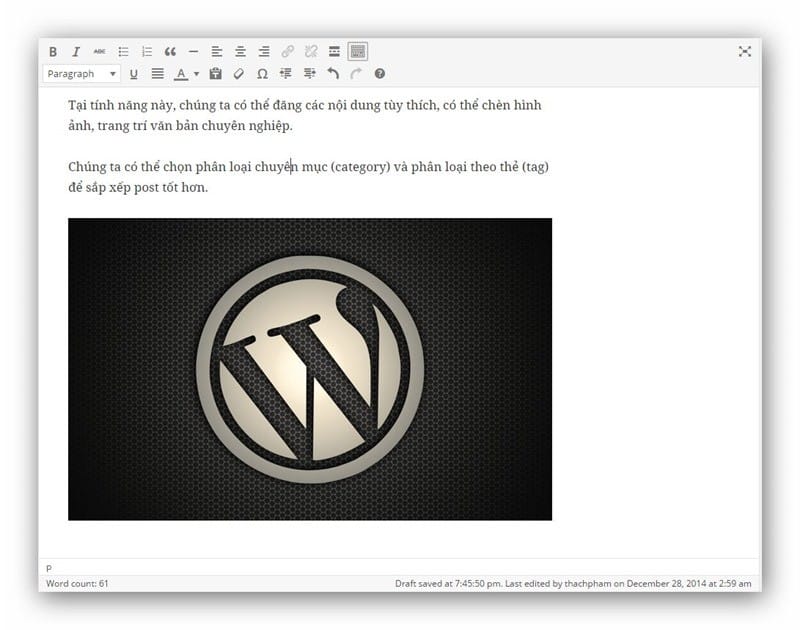
Task: Toggle bold formatting
Action: [53, 52]
